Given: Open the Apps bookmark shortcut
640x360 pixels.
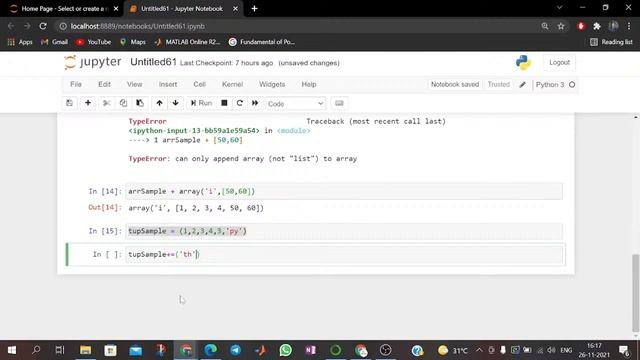Looking at the screenshot, I should (20, 42).
